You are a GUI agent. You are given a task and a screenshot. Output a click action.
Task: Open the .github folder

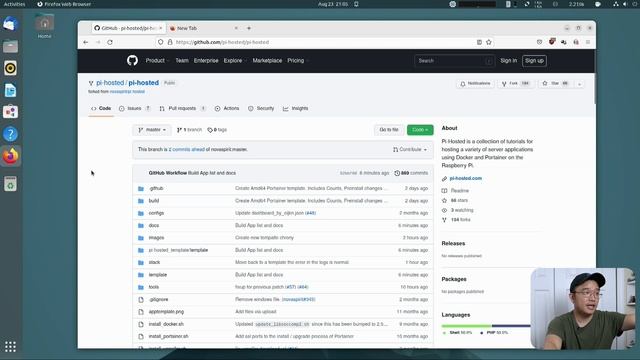click(156, 188)
